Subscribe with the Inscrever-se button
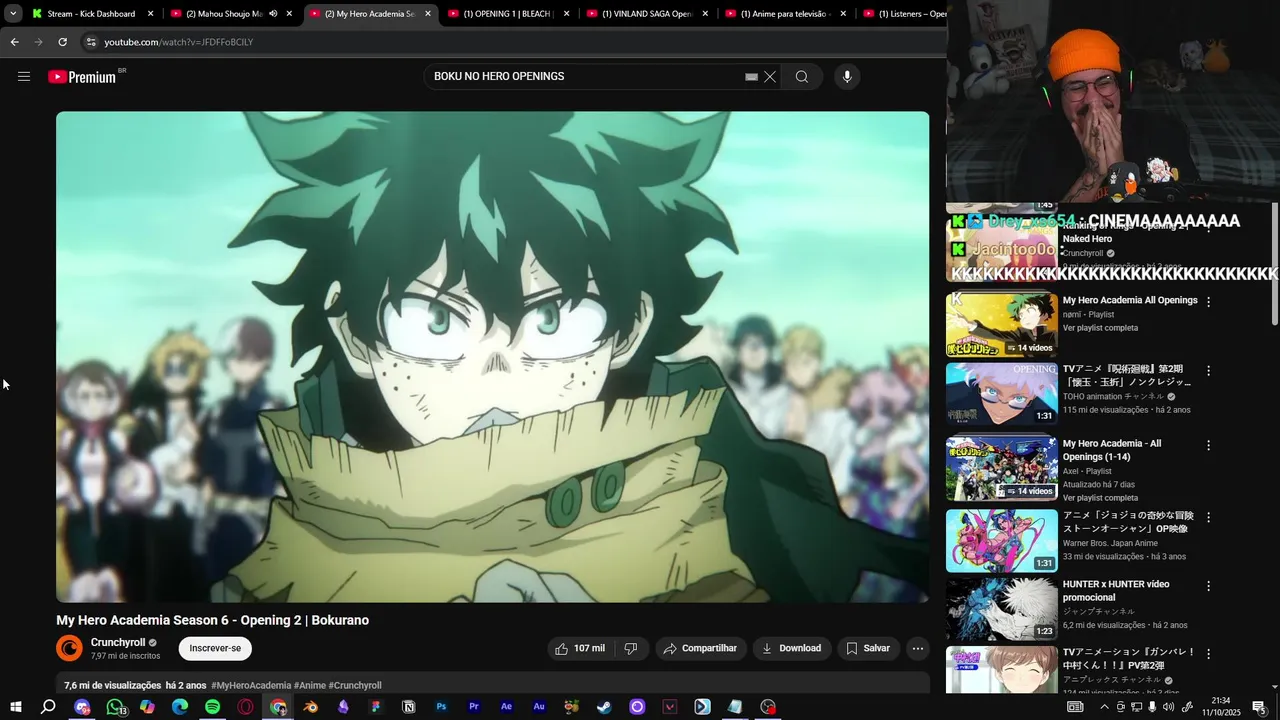Image resolution: width=1280 pixels, height=720 pixels. click(215, 648)
